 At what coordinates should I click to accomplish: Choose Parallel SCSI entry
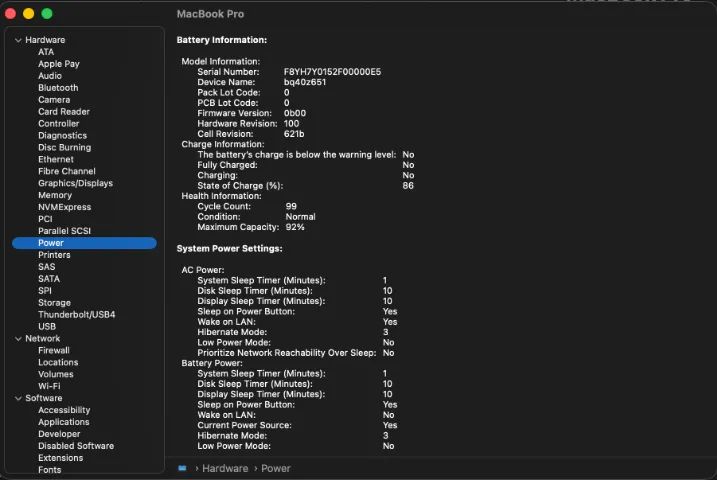[64, 231]
